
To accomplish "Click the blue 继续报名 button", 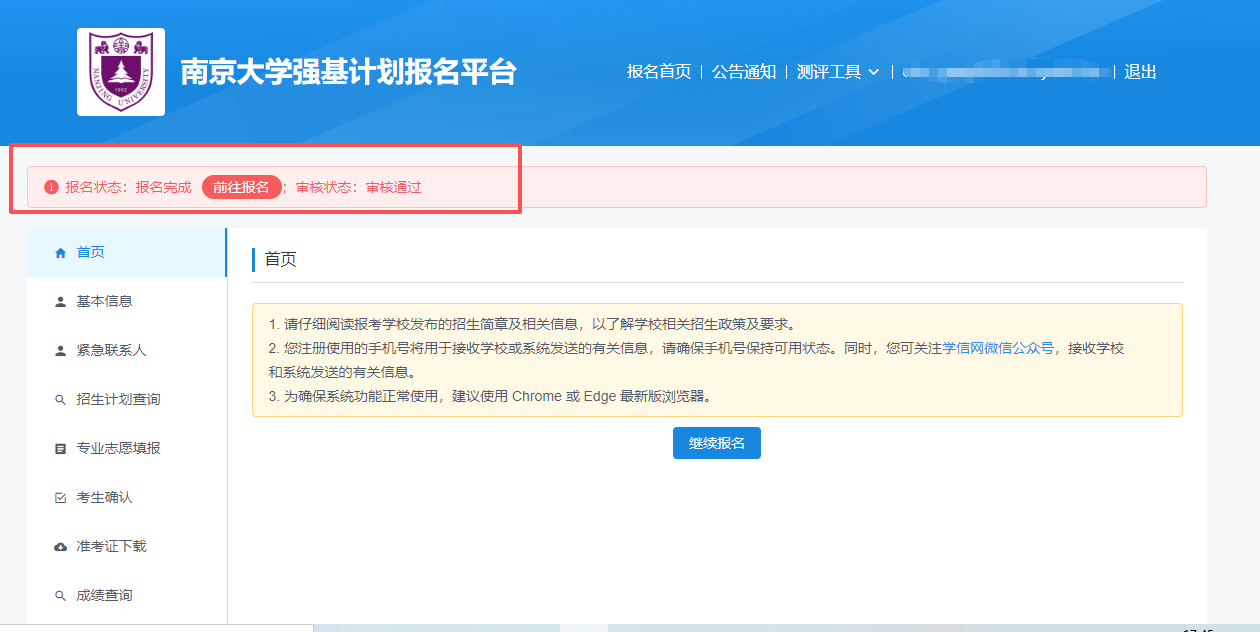I will pyautogui.click(x=717, y=443).
